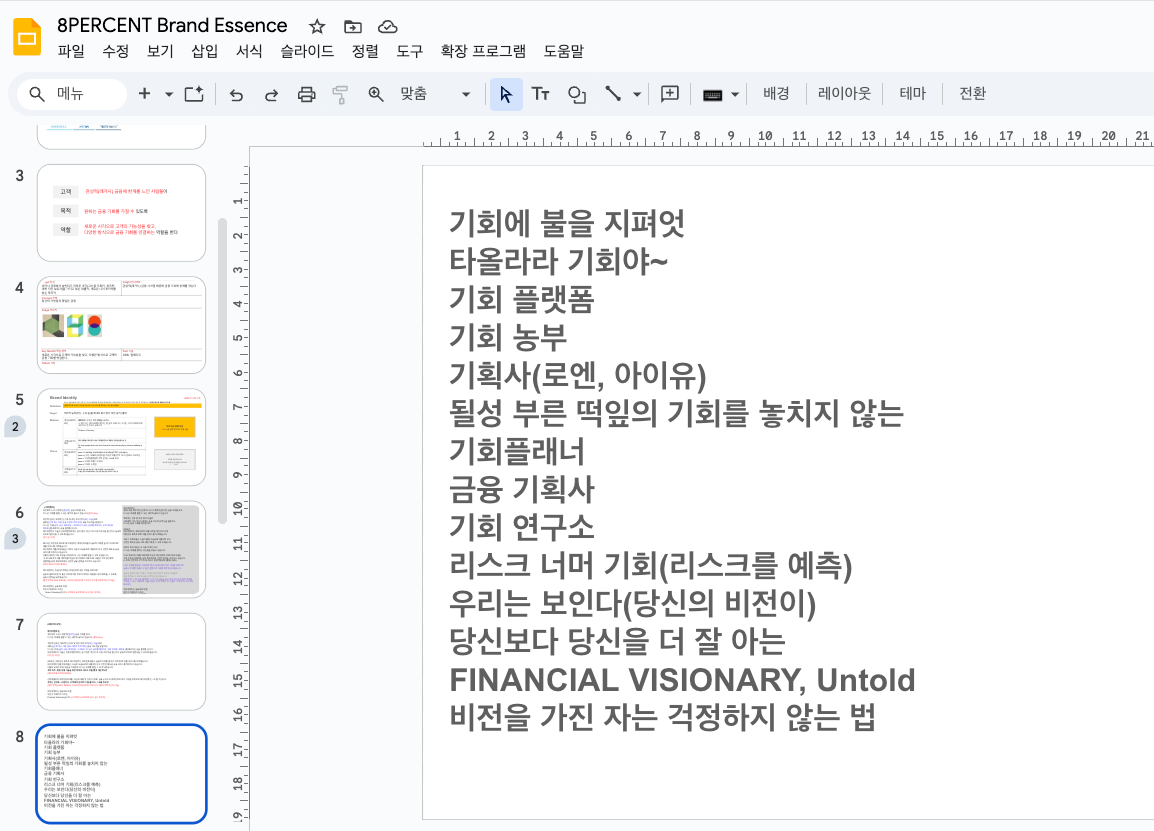The width and height of the screenshot is (1154, 831).
Task: Click the new slide with template icon
Action: point(194,93)
